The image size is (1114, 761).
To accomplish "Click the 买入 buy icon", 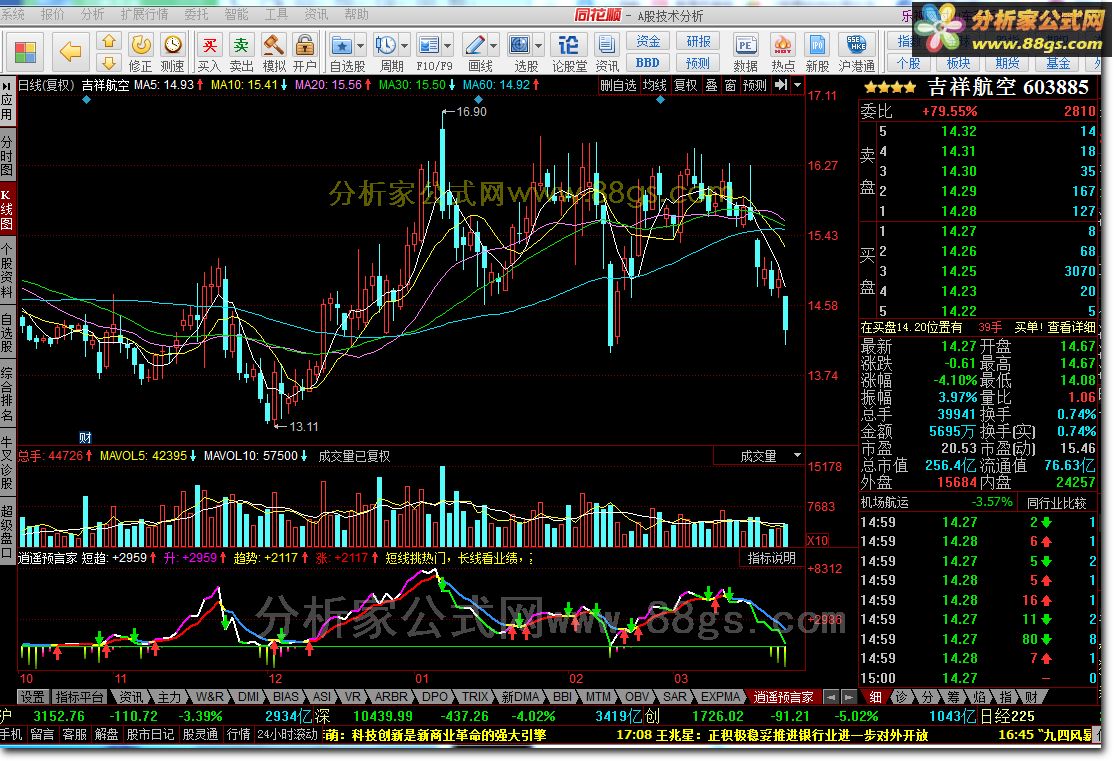I will coord(209,45).
